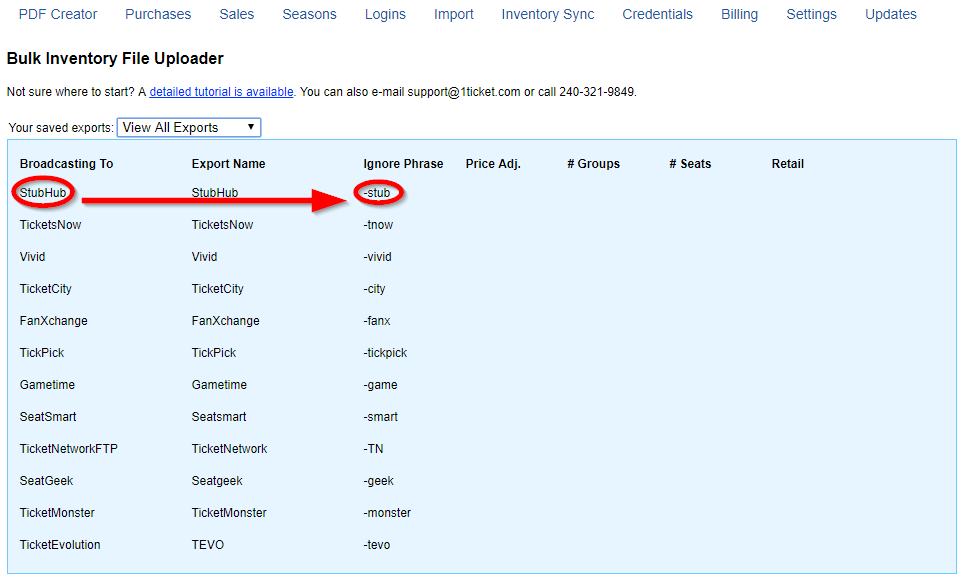This screenshot has width=966, height=582.
Task: Click the -stub ignore phrase
Action: tap(377, 193)
